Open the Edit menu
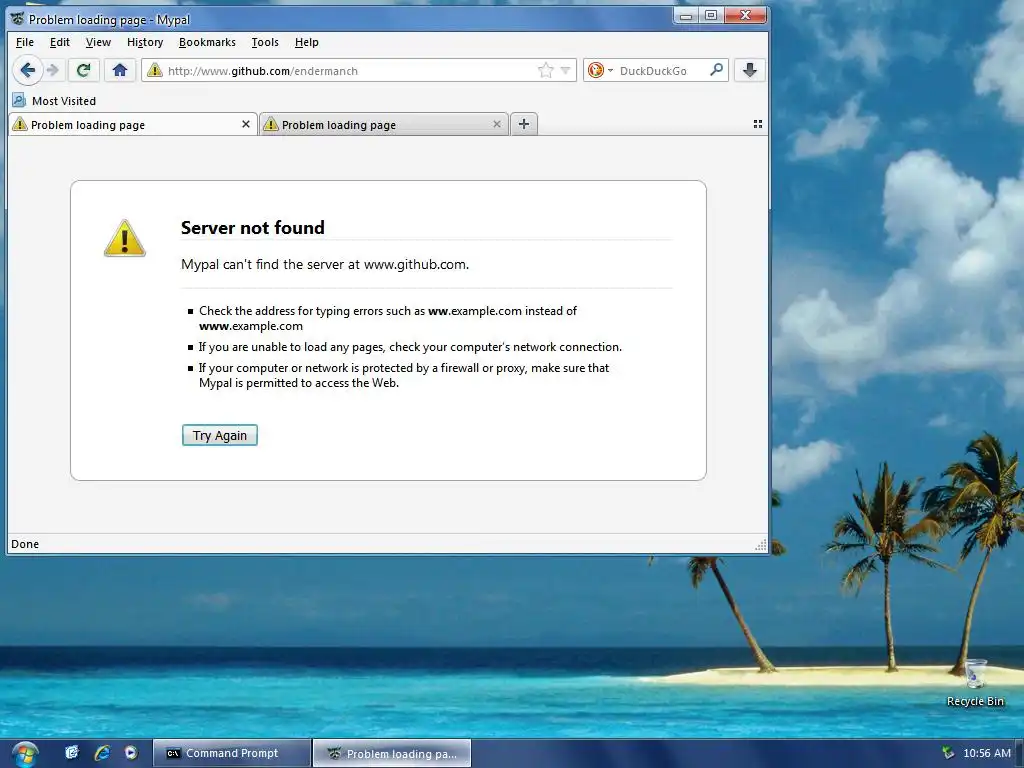1024x768 pixels. (x=59, y=42)
